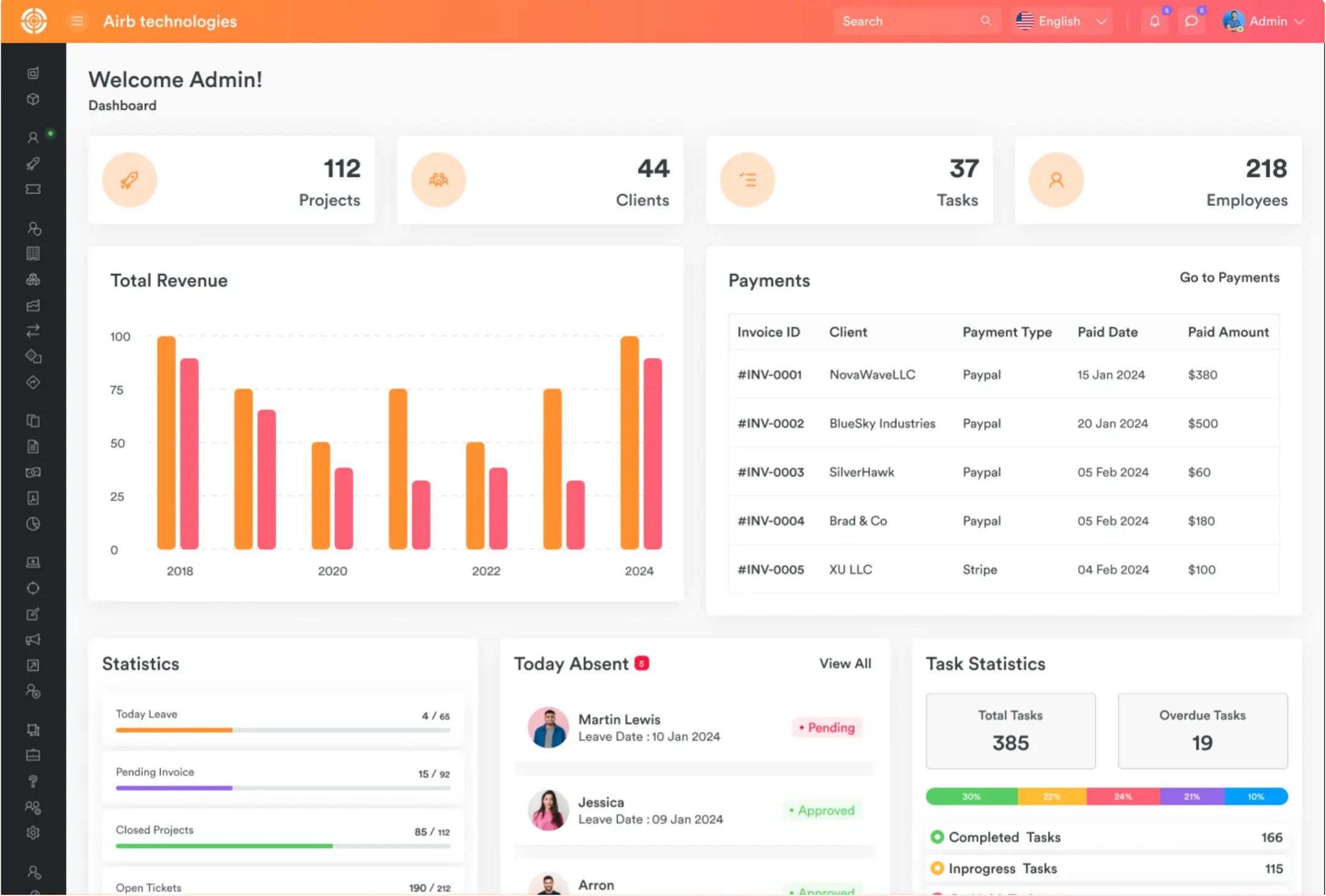Open the stacked cubes icon in sidebar

[x=33, y=279]
